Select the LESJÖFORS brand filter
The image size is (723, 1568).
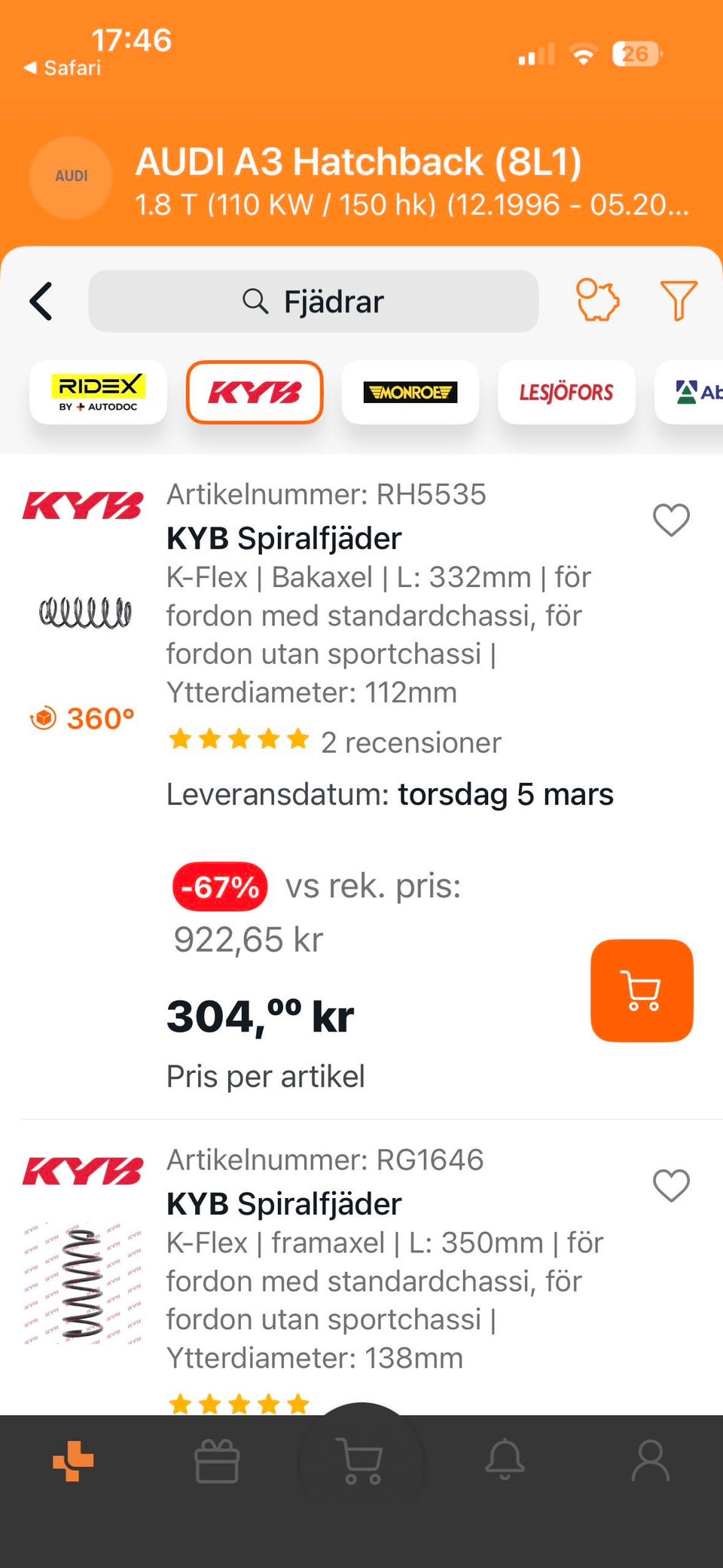coord(566,392)
